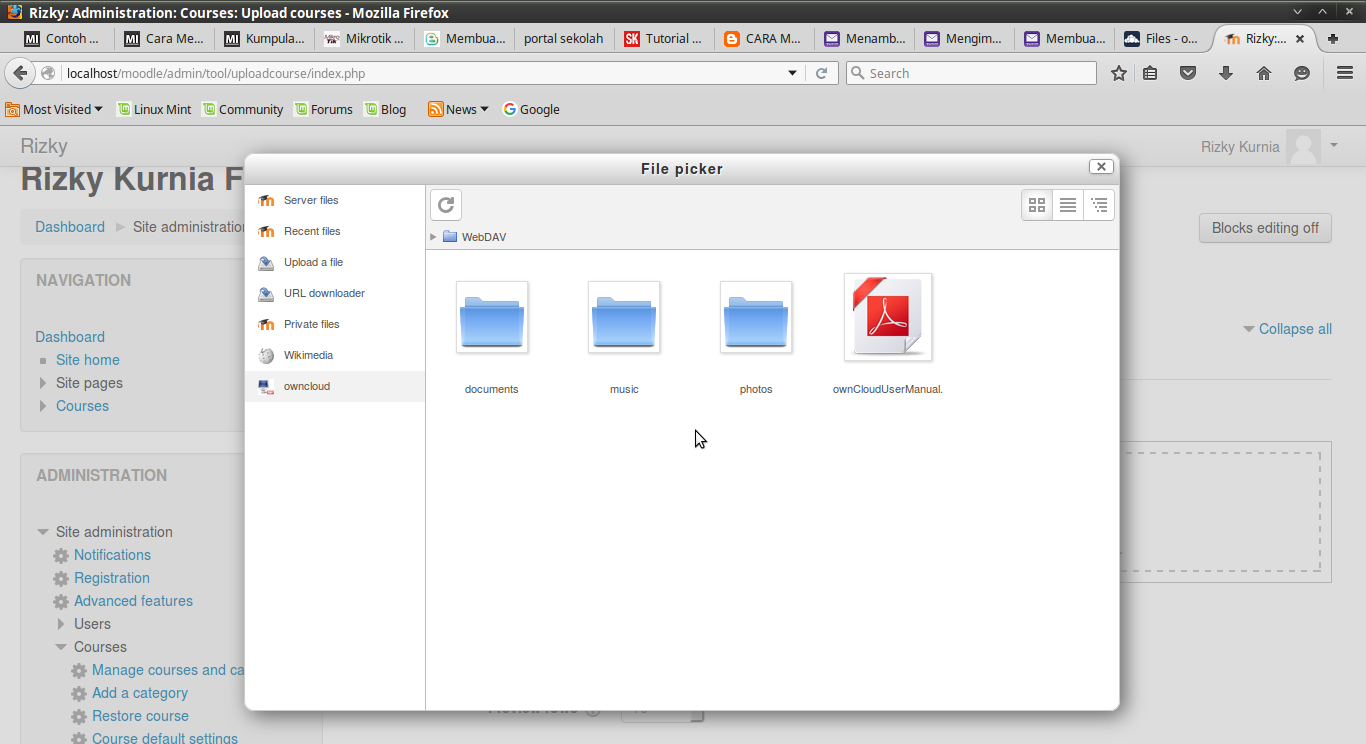Switch to the portal sekolah tab

tap(564, 39)
